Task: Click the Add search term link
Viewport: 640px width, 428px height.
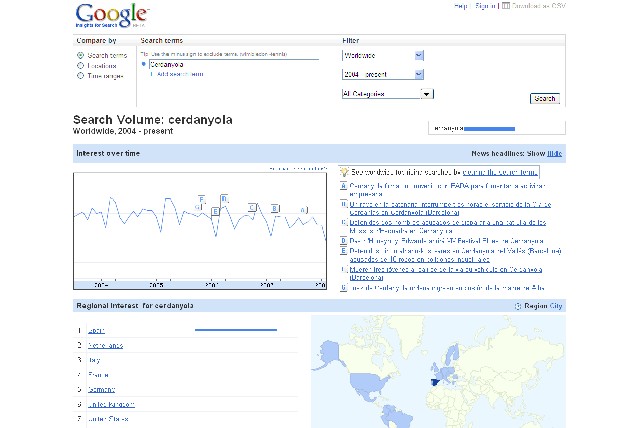Action: click(180, 74)
